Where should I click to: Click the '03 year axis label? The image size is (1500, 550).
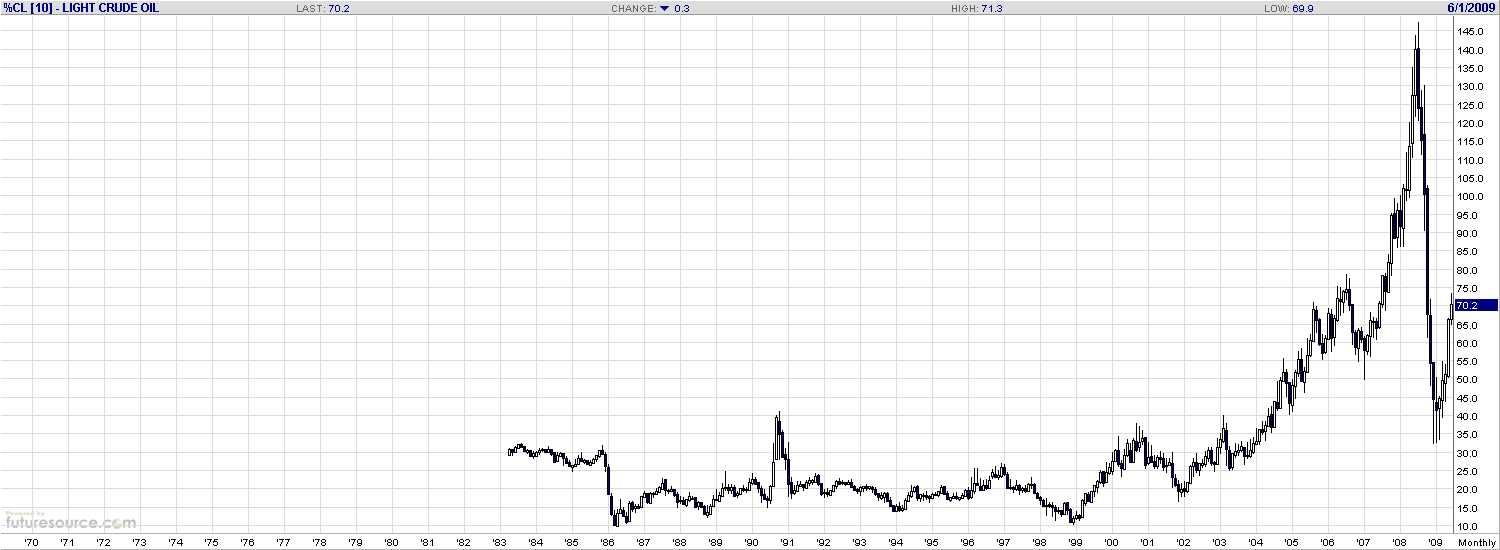pyautogui.click(x=1219, y=542)
